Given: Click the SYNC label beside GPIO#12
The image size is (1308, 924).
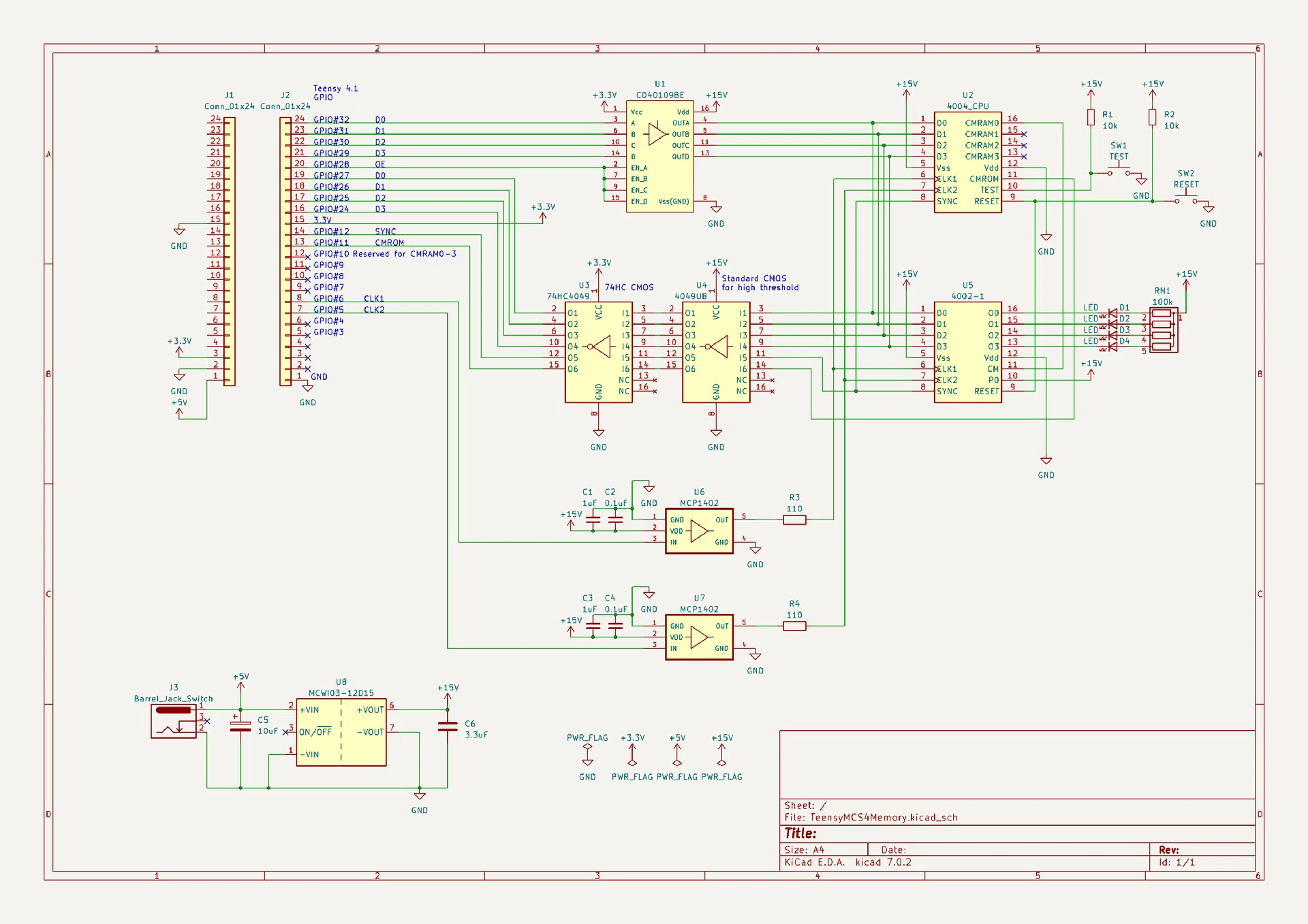Looking at the screenshot, I should [385, 232].
